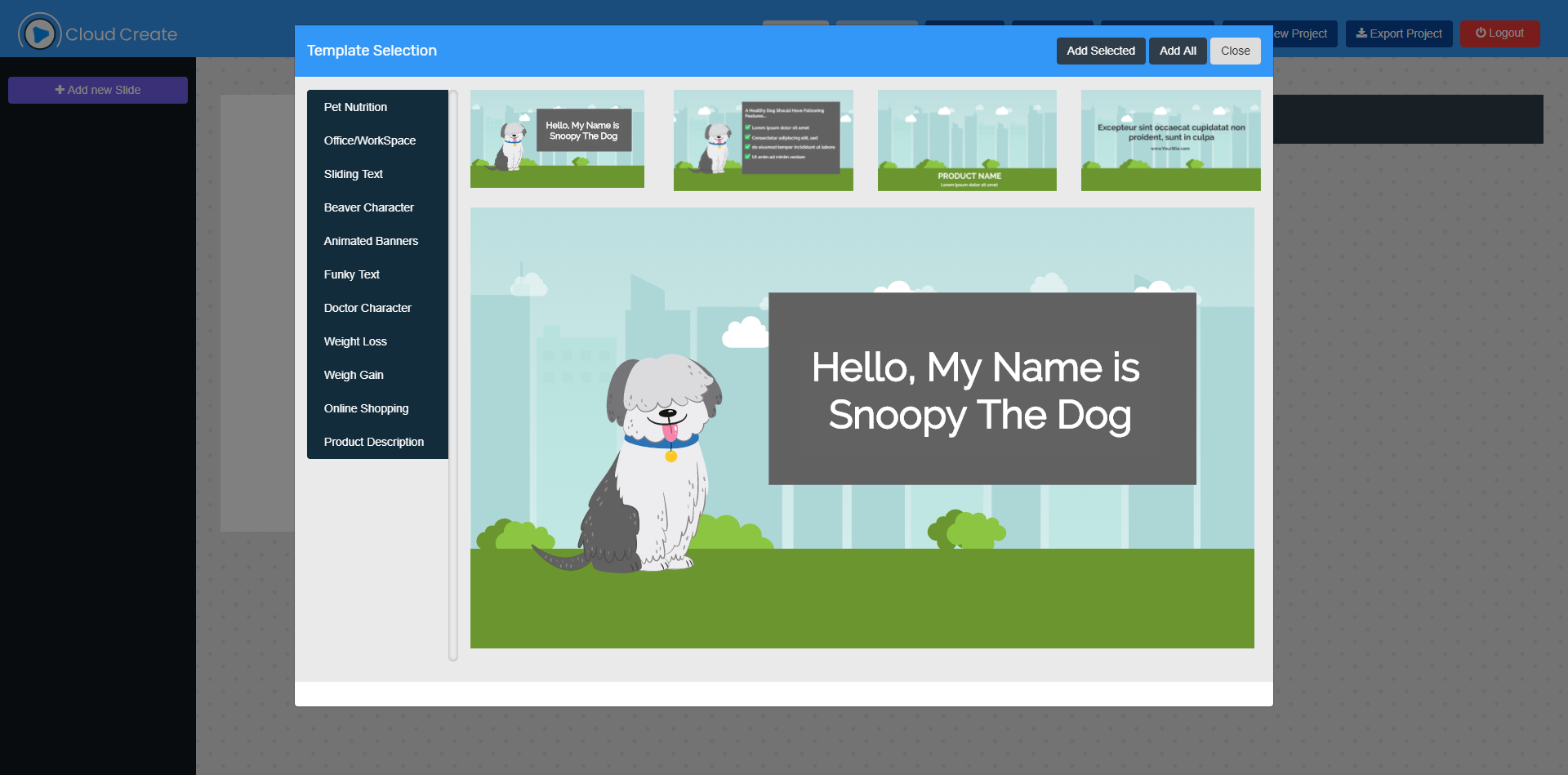Click the Cloud Create logo icon
Screen dimensions: 1568x775
click(x=39, y=33)
